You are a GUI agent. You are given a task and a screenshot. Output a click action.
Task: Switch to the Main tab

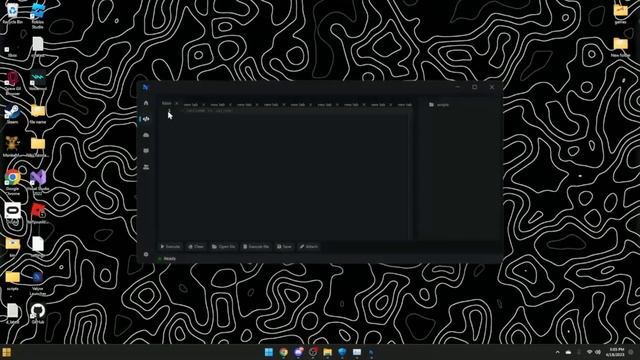pyautogui.click(x=167, y=103)
